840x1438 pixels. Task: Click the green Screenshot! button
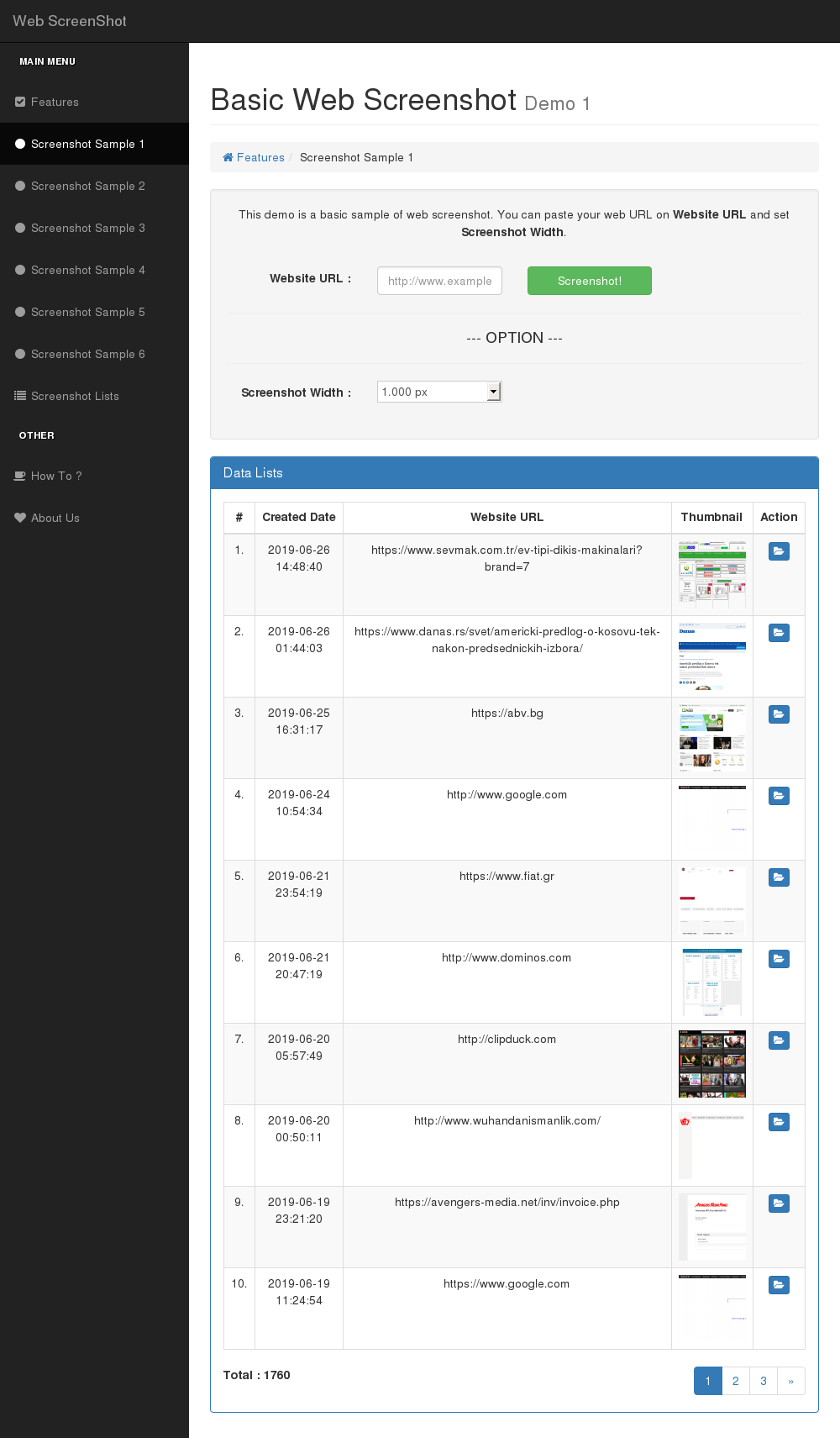coord(590,281)
